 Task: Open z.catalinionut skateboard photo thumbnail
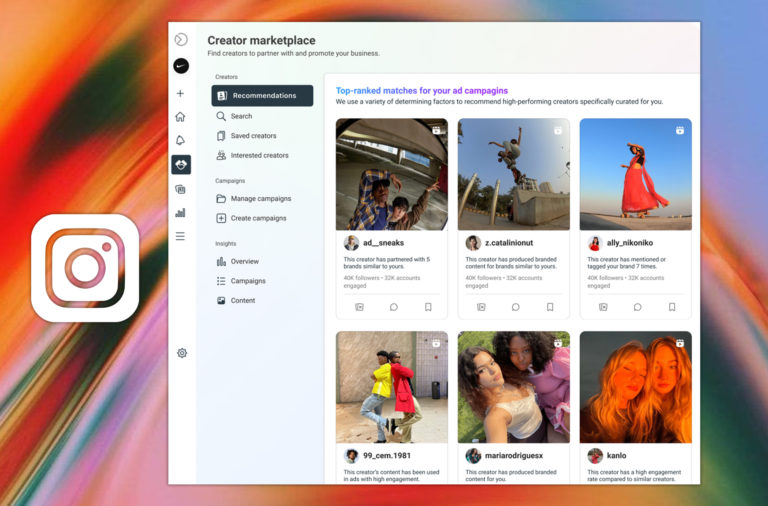coord(514,174)
